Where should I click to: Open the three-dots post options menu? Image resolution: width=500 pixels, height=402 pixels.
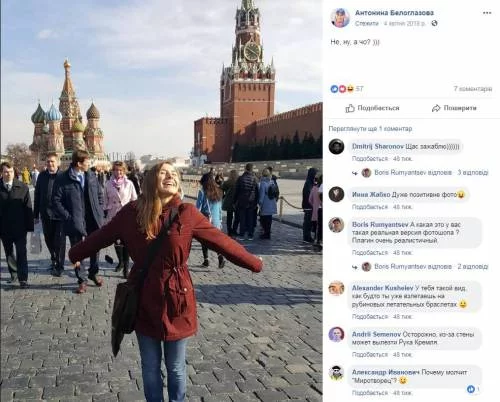pyautogui.click(x=487, y=13)
